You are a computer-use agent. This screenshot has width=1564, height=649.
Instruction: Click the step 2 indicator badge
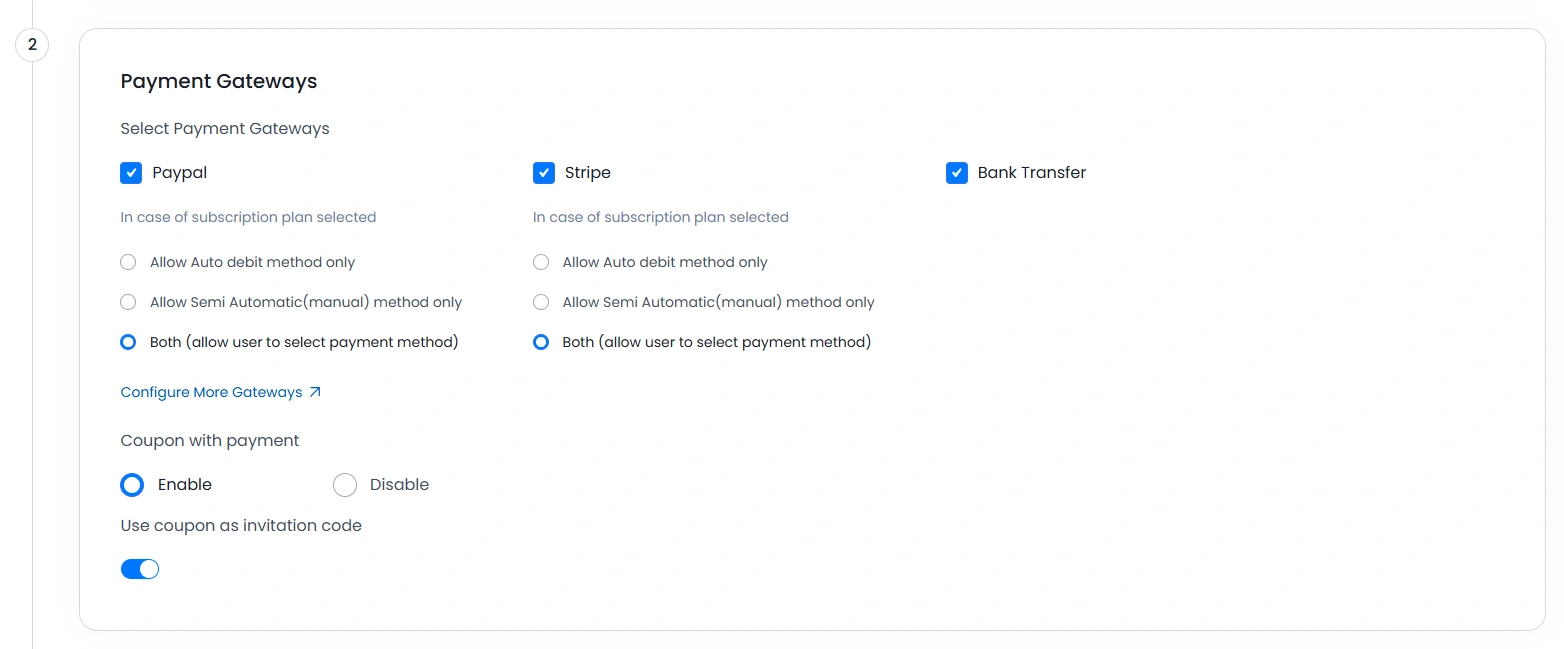click(31, 45)
